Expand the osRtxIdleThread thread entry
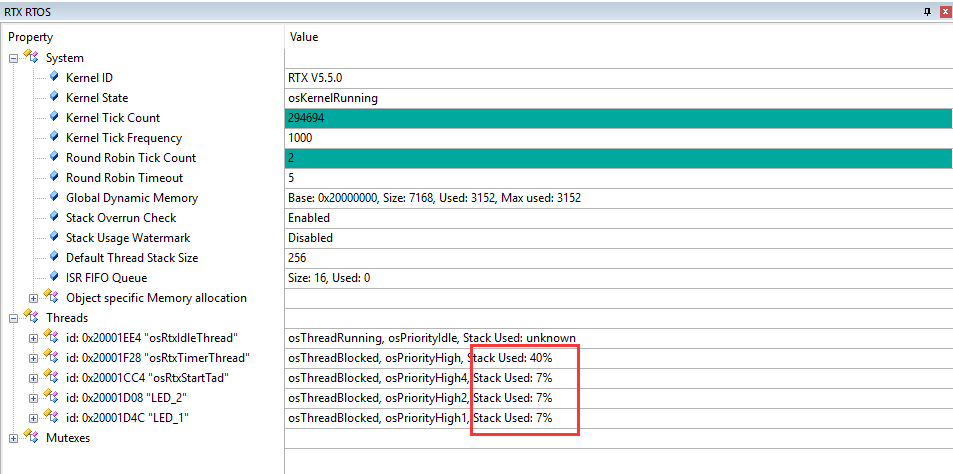 click(x=33, y=338)
